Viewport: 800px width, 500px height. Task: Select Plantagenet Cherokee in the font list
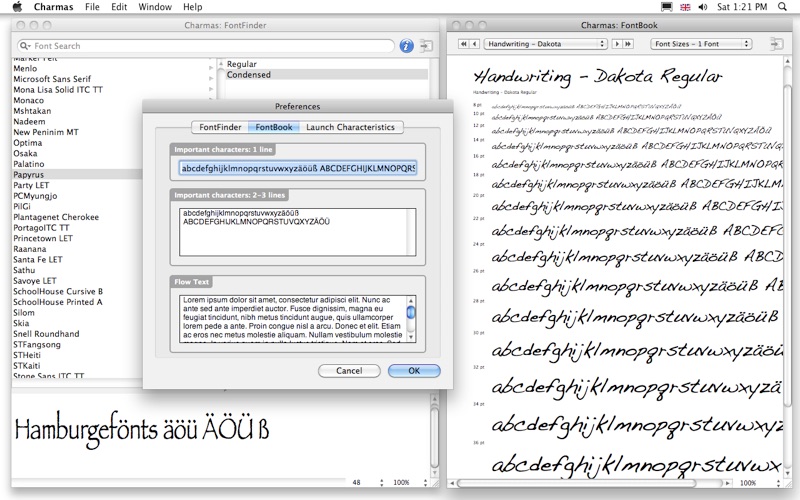tap(56, 217)
